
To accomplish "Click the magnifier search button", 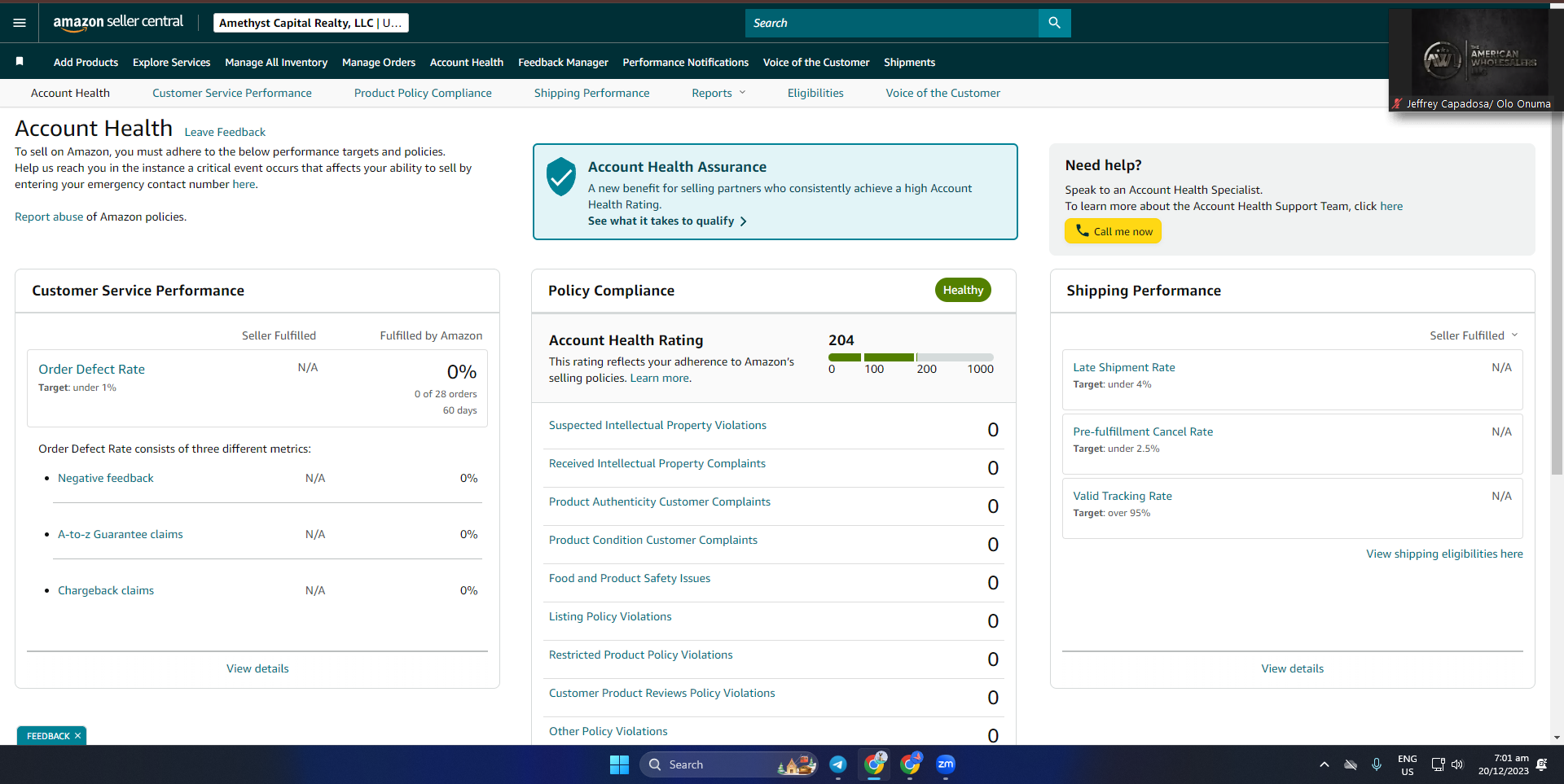I will pyautogui.click(x=1054, y=23).
